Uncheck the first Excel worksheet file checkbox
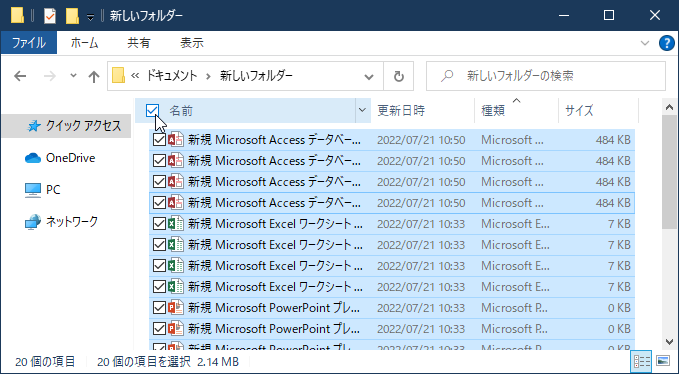 coord(159,224)
